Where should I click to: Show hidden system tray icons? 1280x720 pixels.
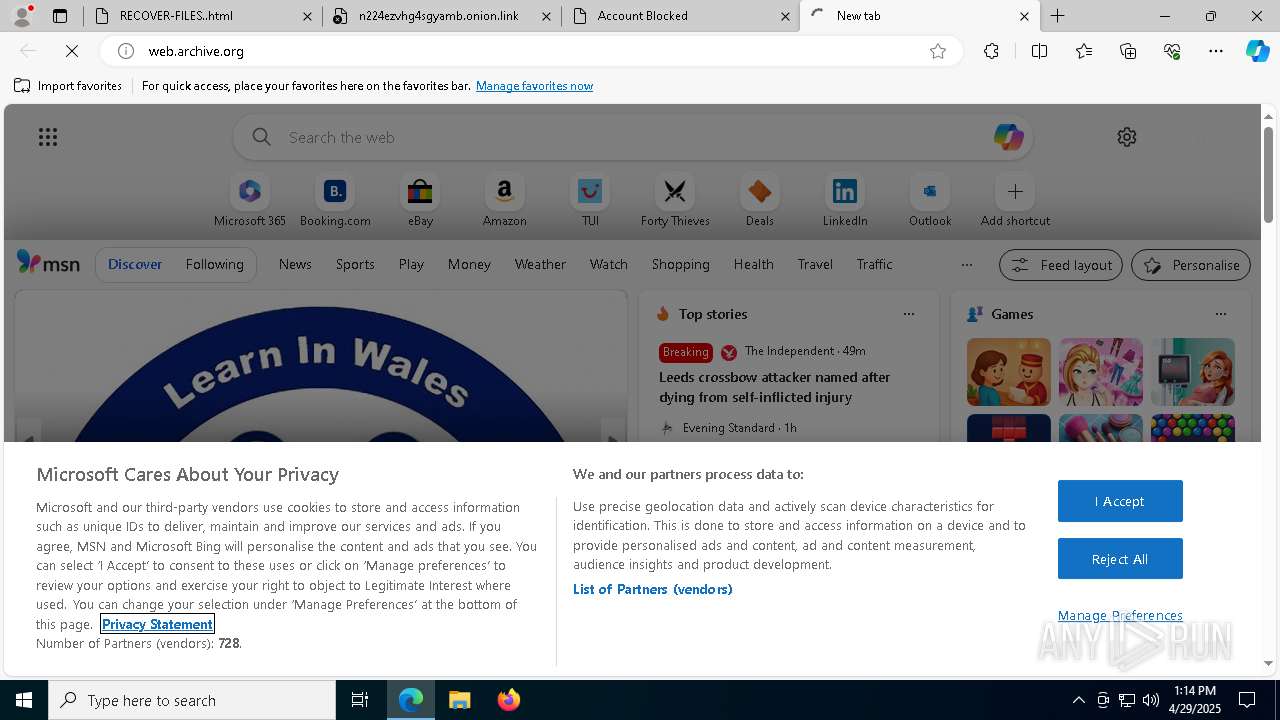[x=1078, y=700]
